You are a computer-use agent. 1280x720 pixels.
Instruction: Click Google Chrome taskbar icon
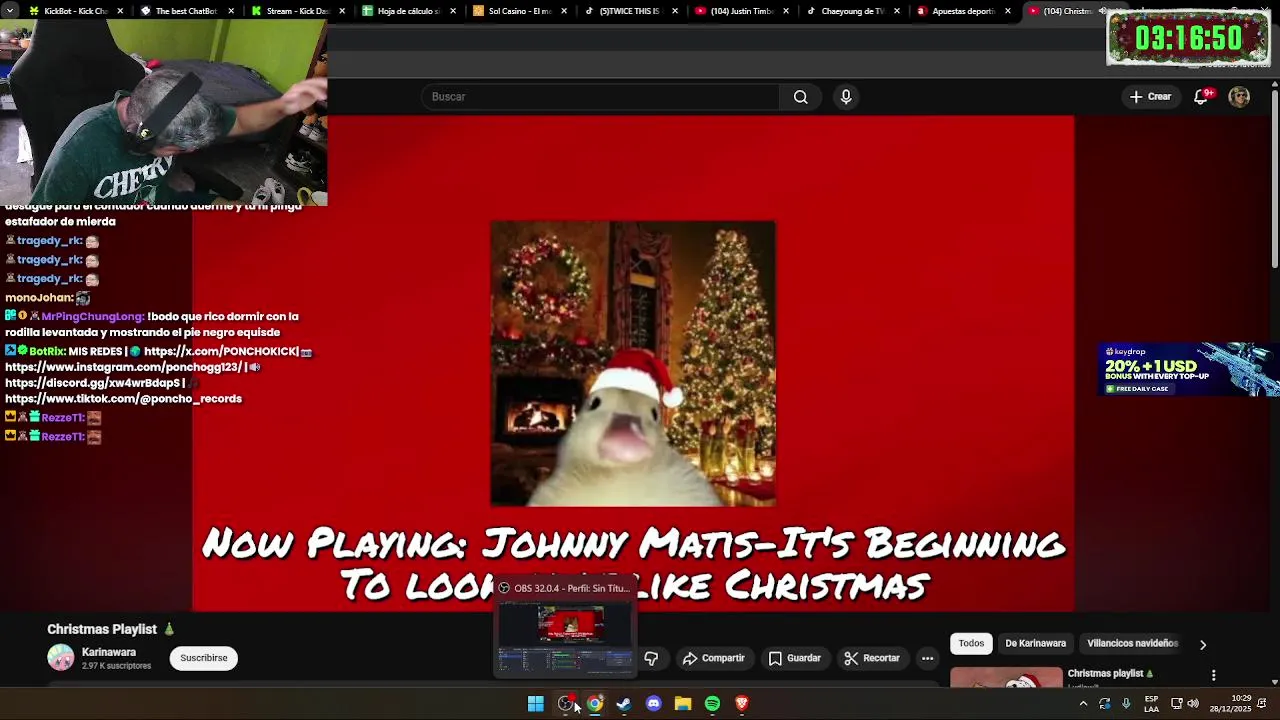pos(595,704)
